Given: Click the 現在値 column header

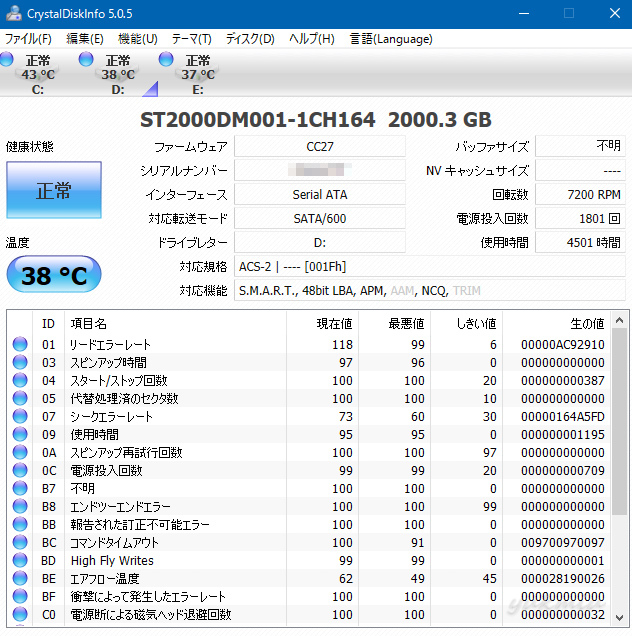Looking at the screenshot, I should pyautogui.click(x=322, y=323).
